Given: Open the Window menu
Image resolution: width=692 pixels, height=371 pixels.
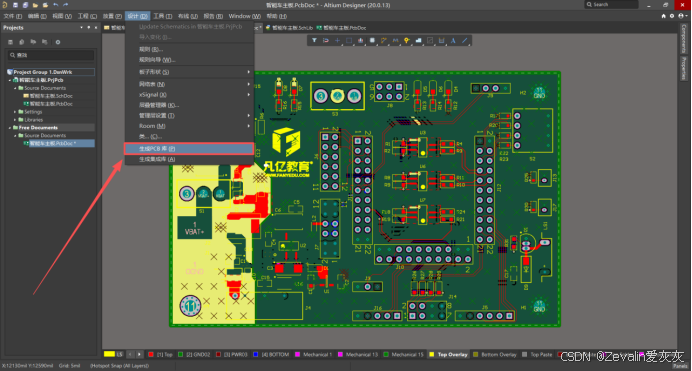Looking at the screenshot, I should [244, 16].
